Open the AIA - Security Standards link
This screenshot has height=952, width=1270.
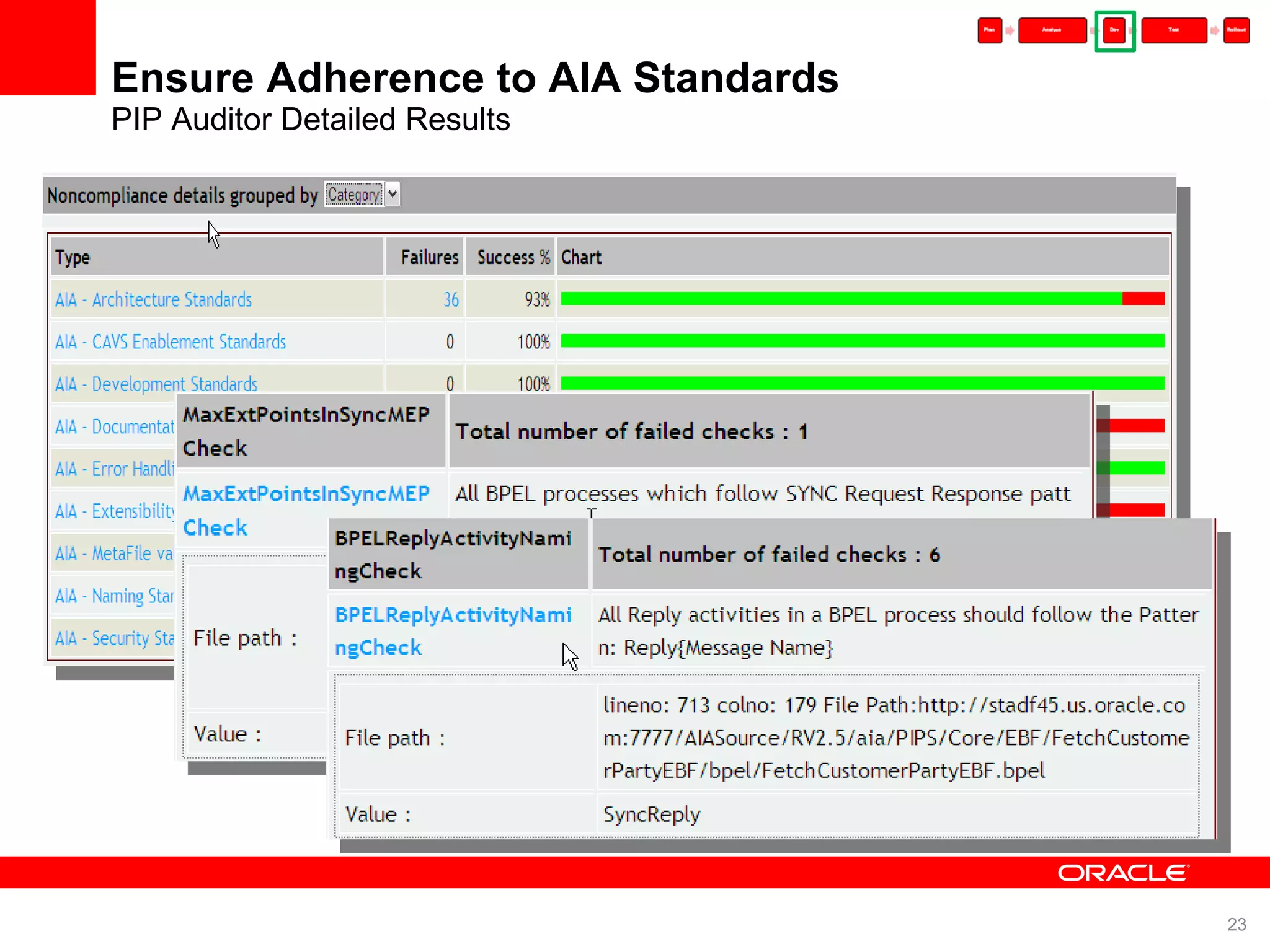(115, 638)
